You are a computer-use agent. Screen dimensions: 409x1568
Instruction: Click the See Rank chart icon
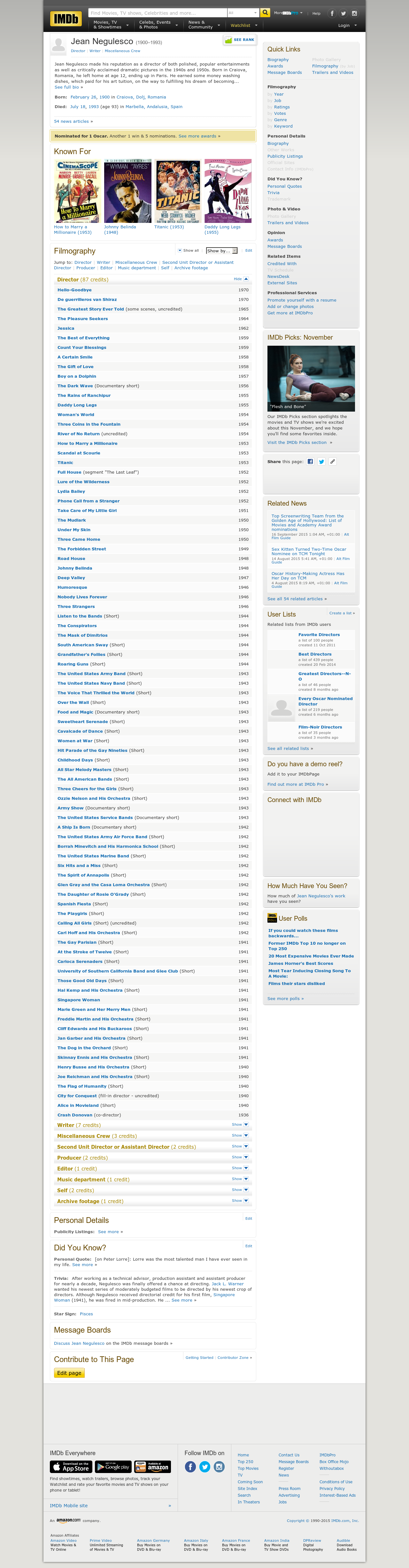pyautogui.click(x=228, y=40)
